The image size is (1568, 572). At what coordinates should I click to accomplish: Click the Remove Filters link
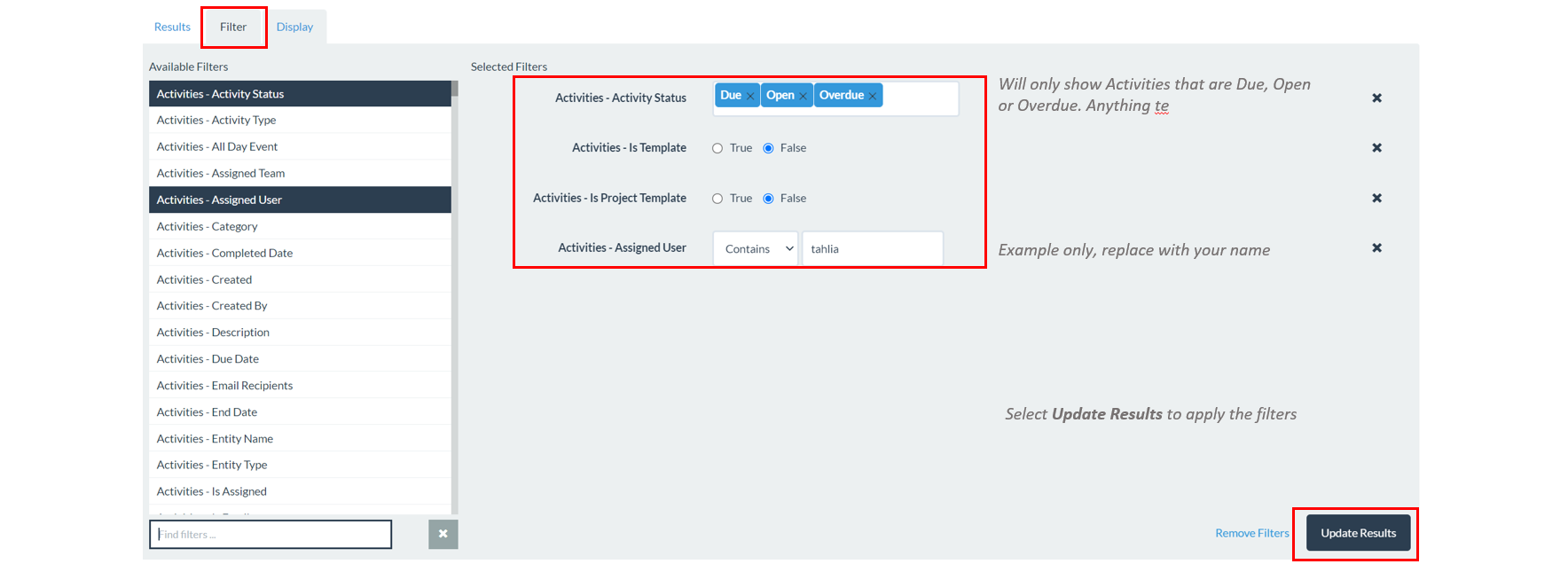1251,533
